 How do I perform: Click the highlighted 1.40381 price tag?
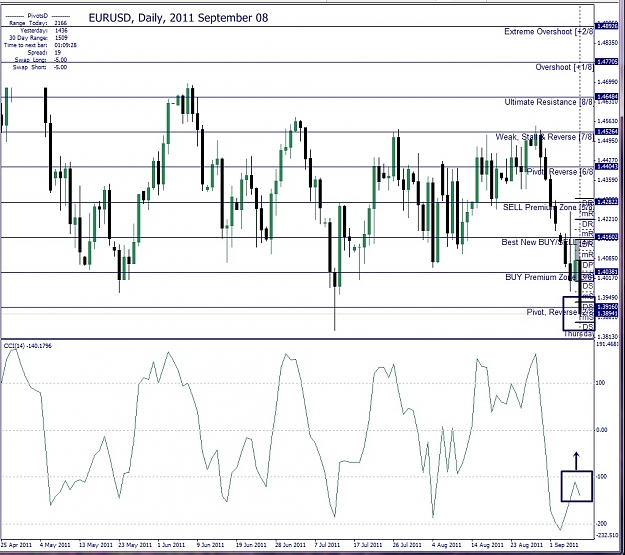tap(606, 272)
